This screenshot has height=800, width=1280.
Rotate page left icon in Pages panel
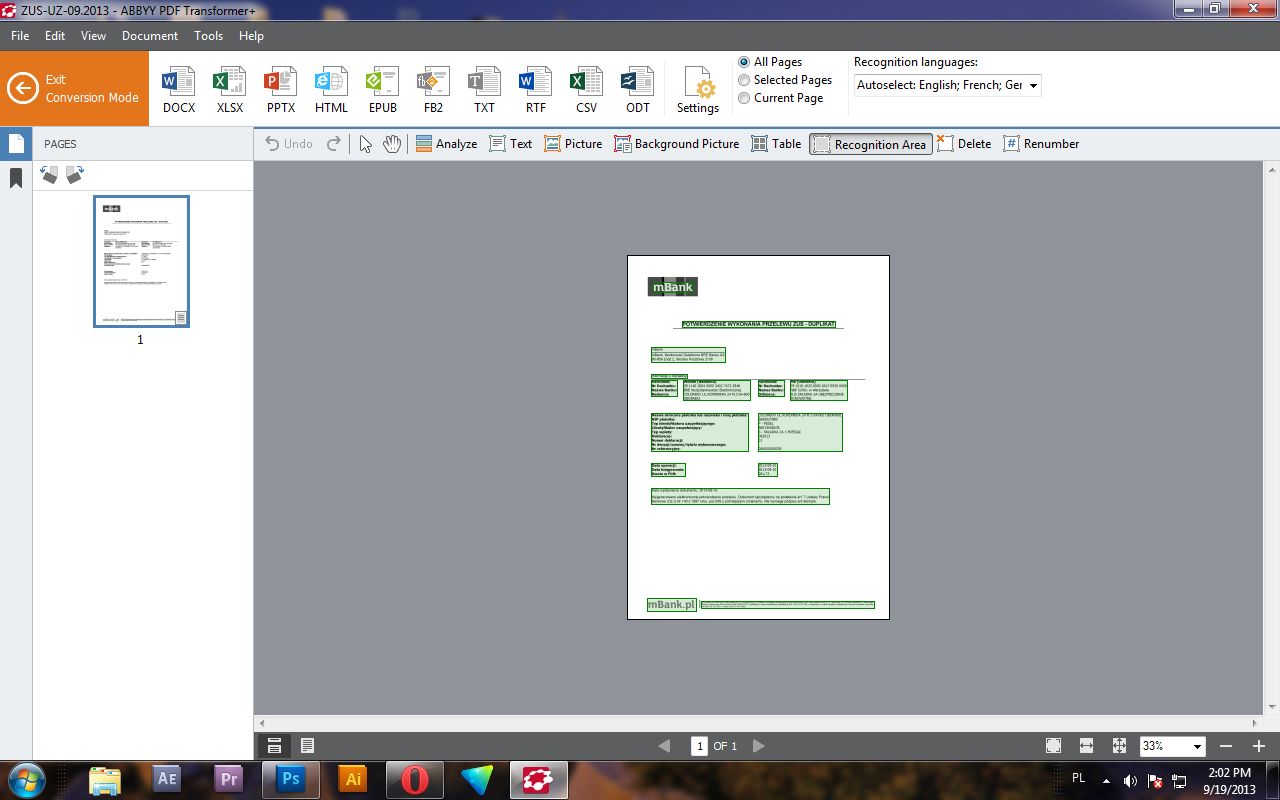coord(49,175)
